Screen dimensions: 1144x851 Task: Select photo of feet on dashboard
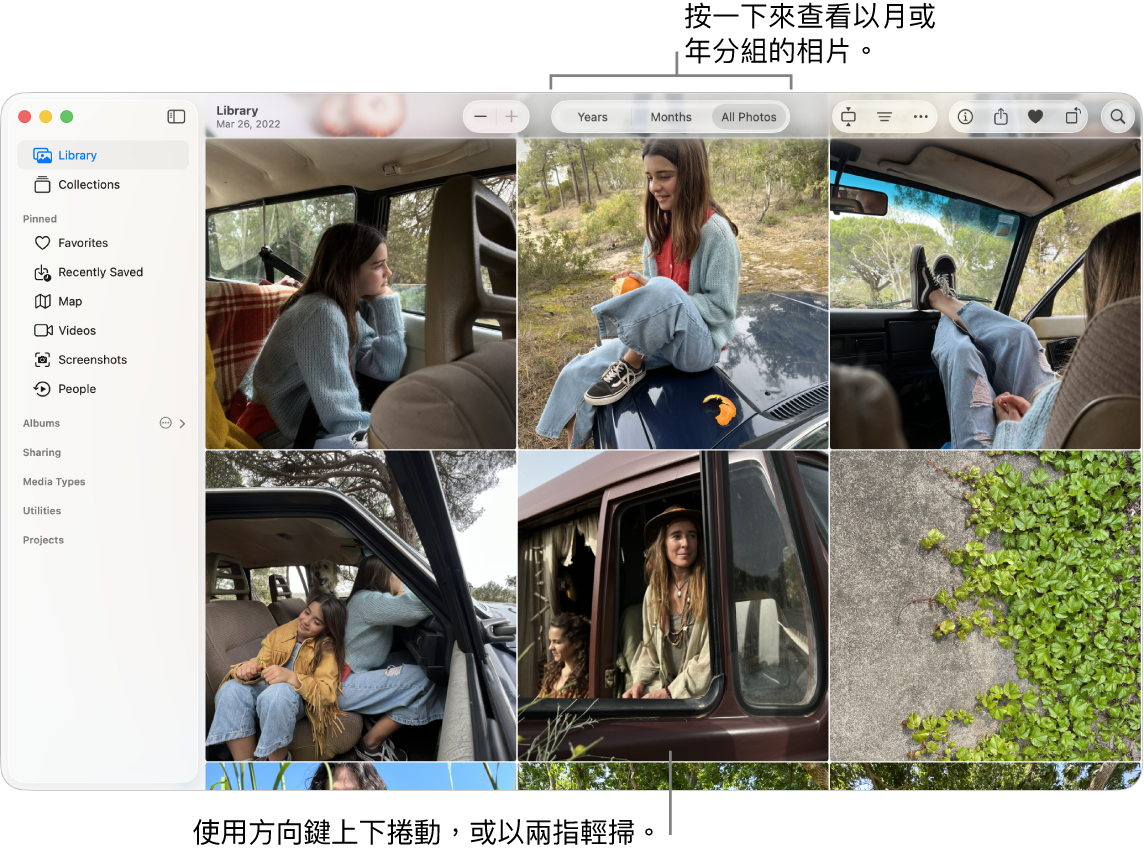point(985,293)
